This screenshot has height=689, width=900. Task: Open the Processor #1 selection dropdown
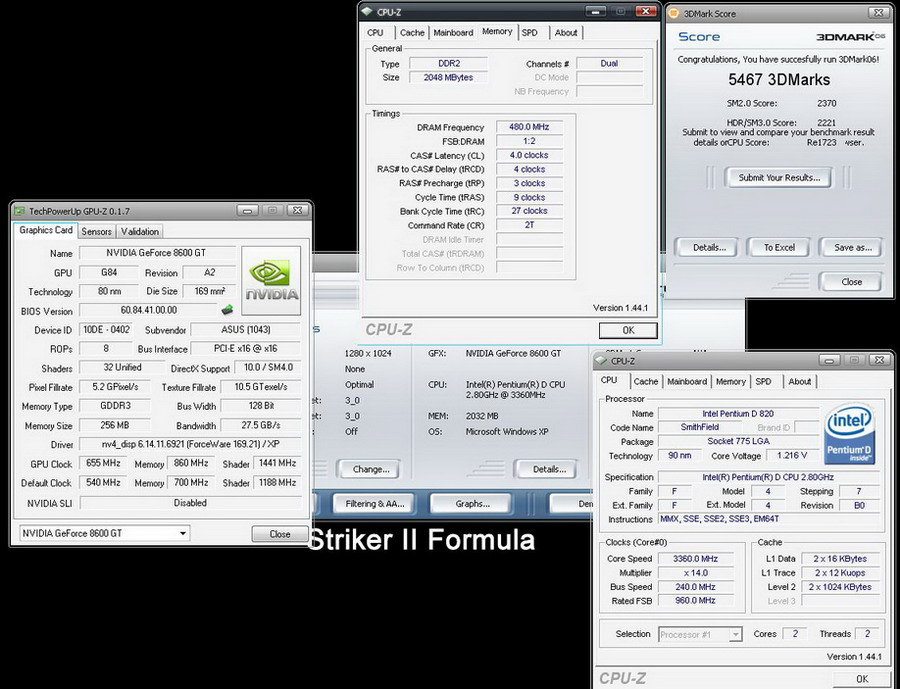coord(735,634)
